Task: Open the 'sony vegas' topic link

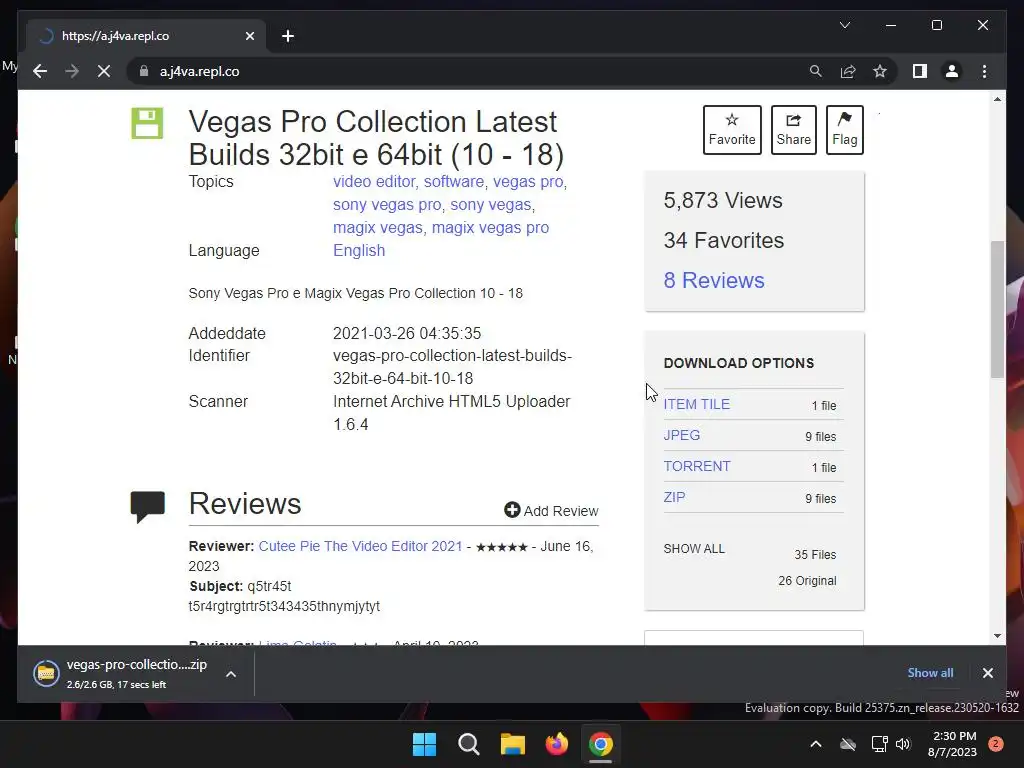Action: (490, 204)
